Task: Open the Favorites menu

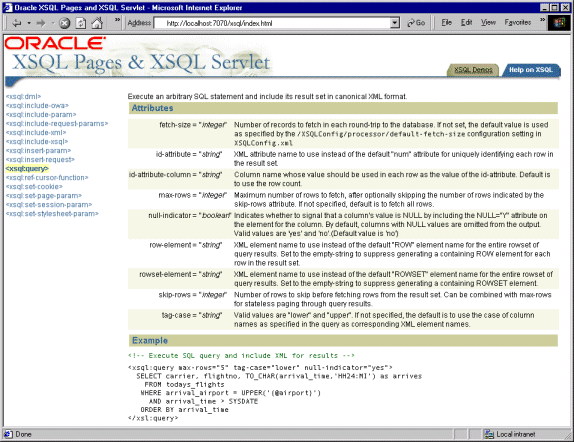Action: click(518, 23)
